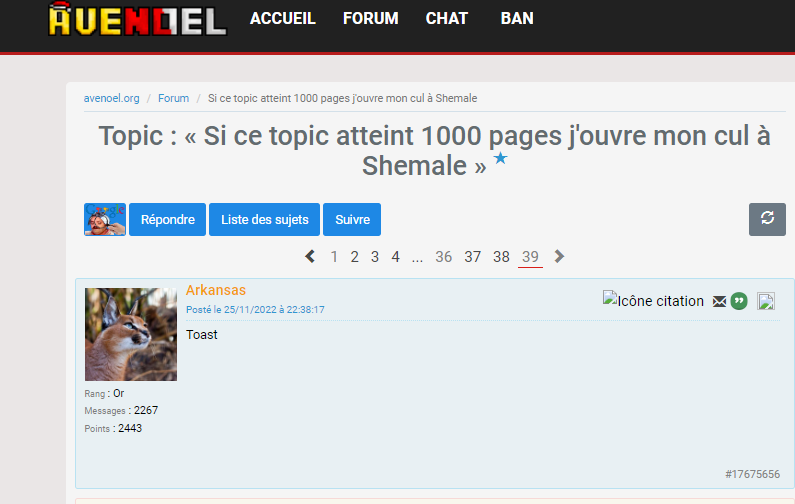Go to page 3
Screen dimensions: 795x504
pyautogui.click(x=375, y=257)
